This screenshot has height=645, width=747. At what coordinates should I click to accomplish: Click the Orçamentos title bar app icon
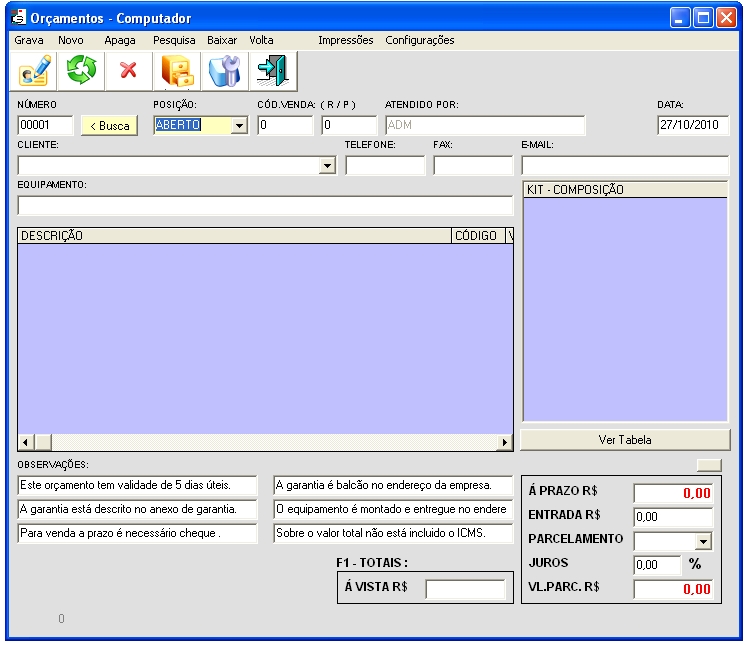coord(18,18)
